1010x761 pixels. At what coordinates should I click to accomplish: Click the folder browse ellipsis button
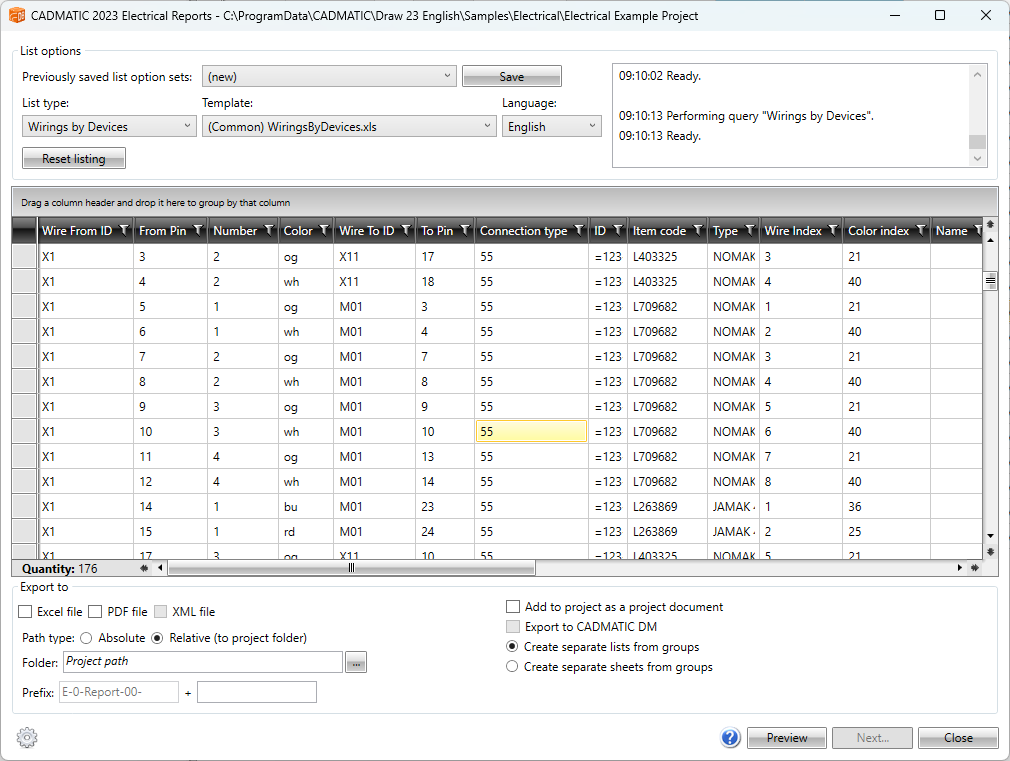pos(357,662)
